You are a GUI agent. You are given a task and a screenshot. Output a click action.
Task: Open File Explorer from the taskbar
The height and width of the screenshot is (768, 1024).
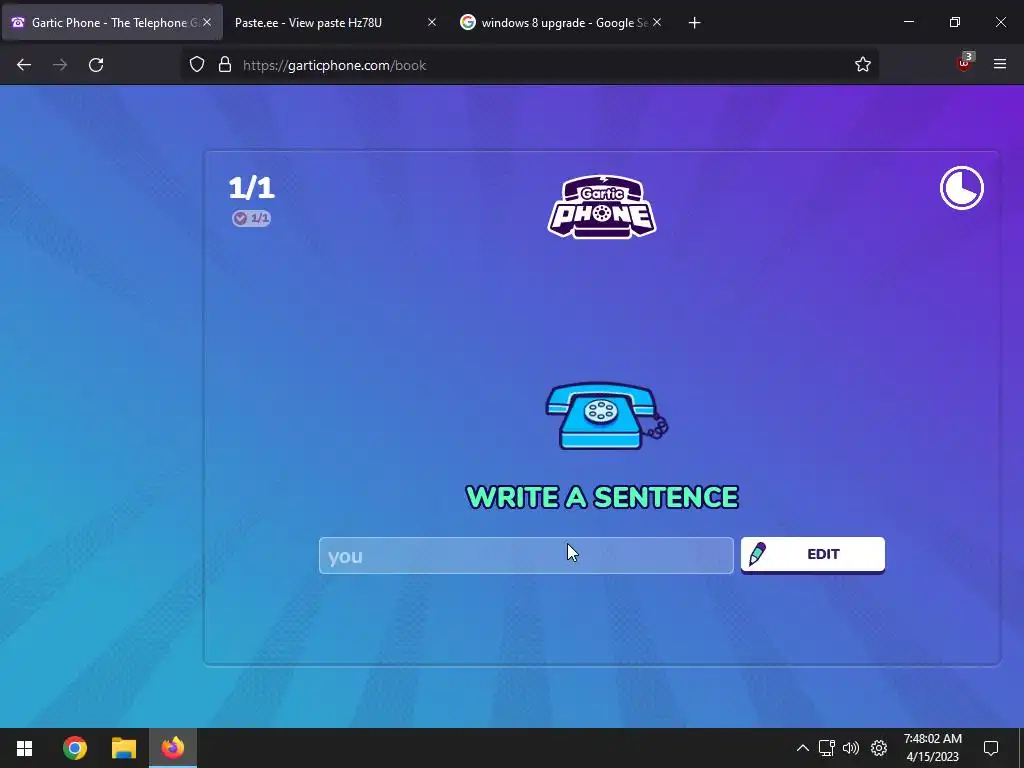[x=123, y=748]
